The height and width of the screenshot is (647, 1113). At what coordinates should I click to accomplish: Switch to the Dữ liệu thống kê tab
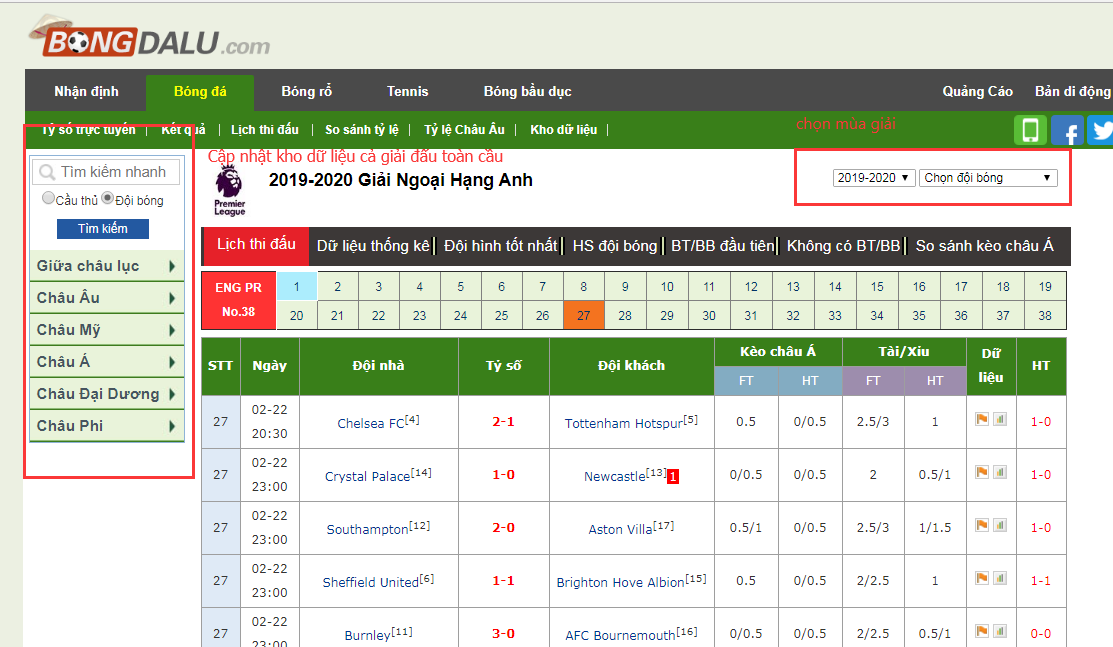[x=373, y=246]
